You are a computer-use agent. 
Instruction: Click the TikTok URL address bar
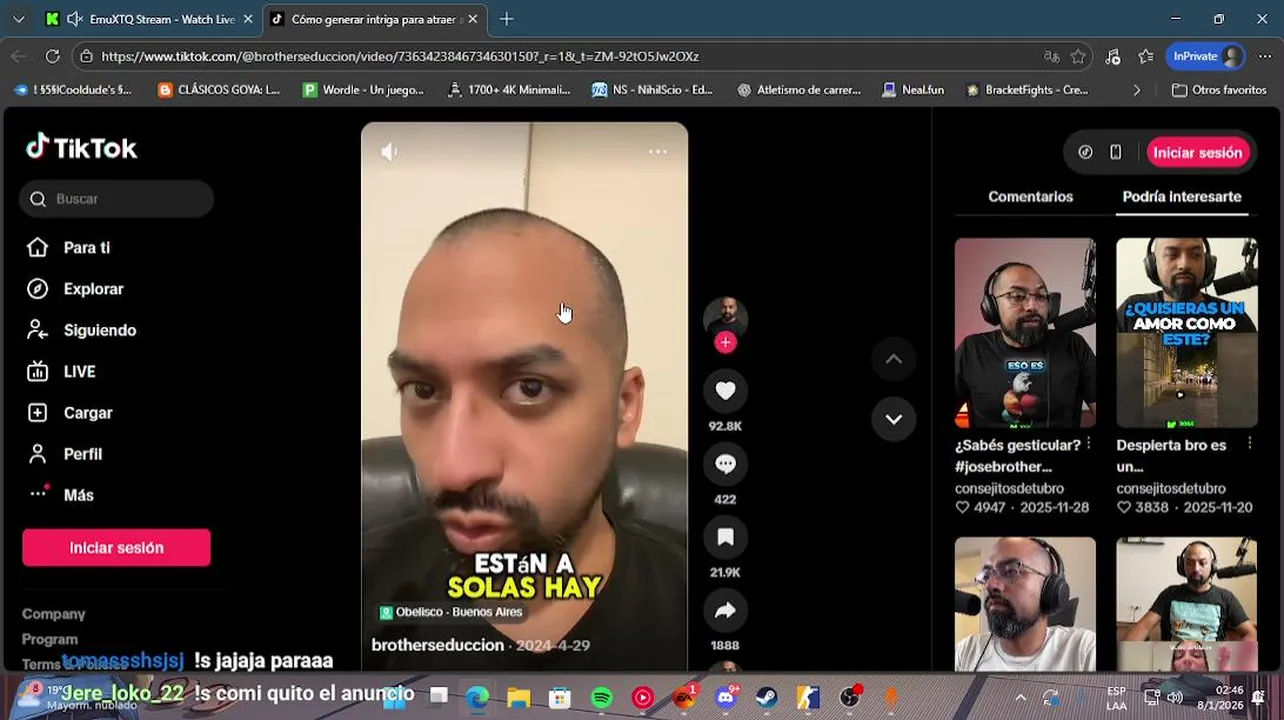pos(560,56)
